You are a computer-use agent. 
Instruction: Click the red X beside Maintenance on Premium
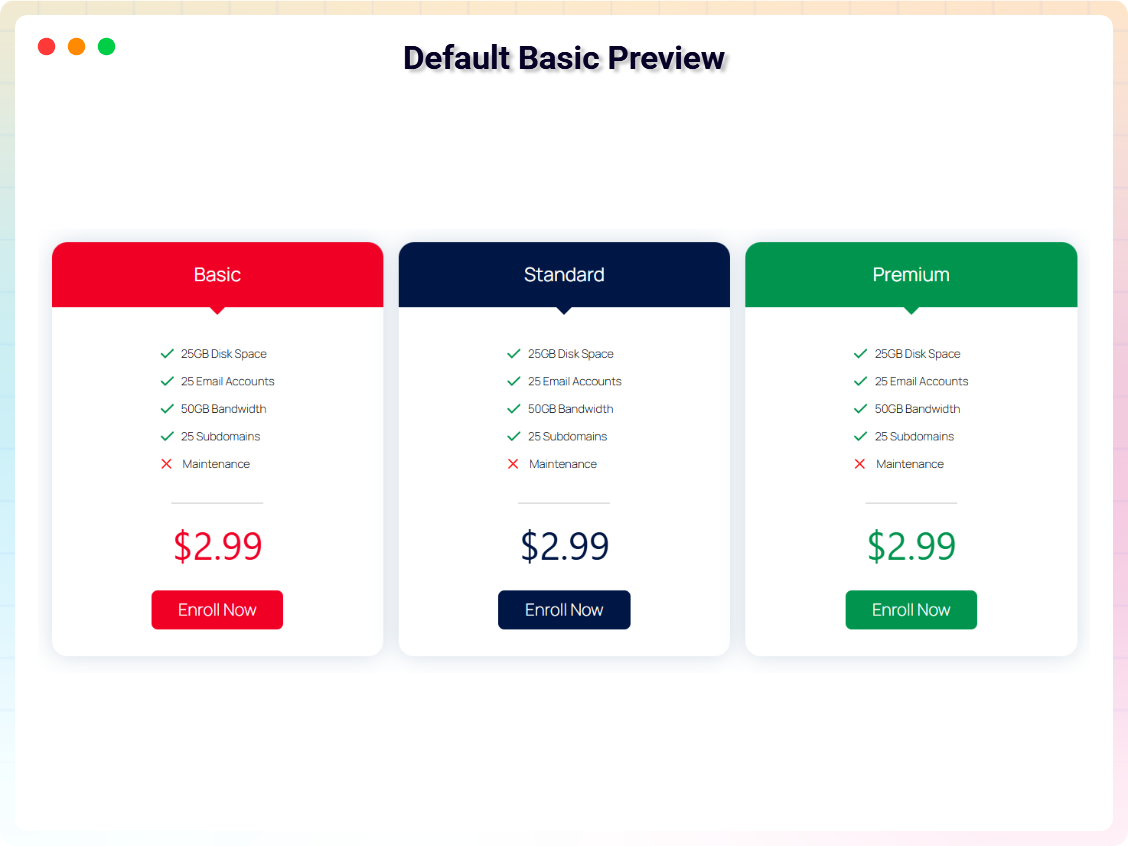860,463
